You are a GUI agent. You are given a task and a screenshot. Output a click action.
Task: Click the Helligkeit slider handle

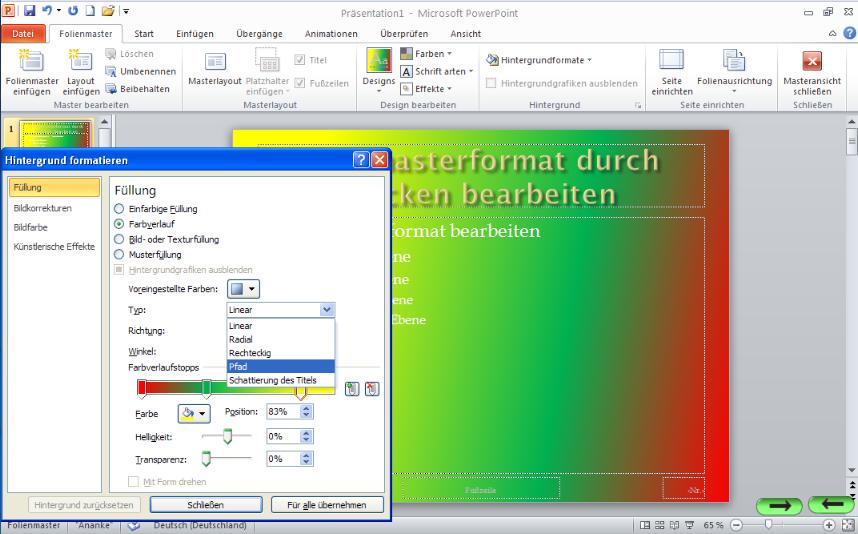227,436
